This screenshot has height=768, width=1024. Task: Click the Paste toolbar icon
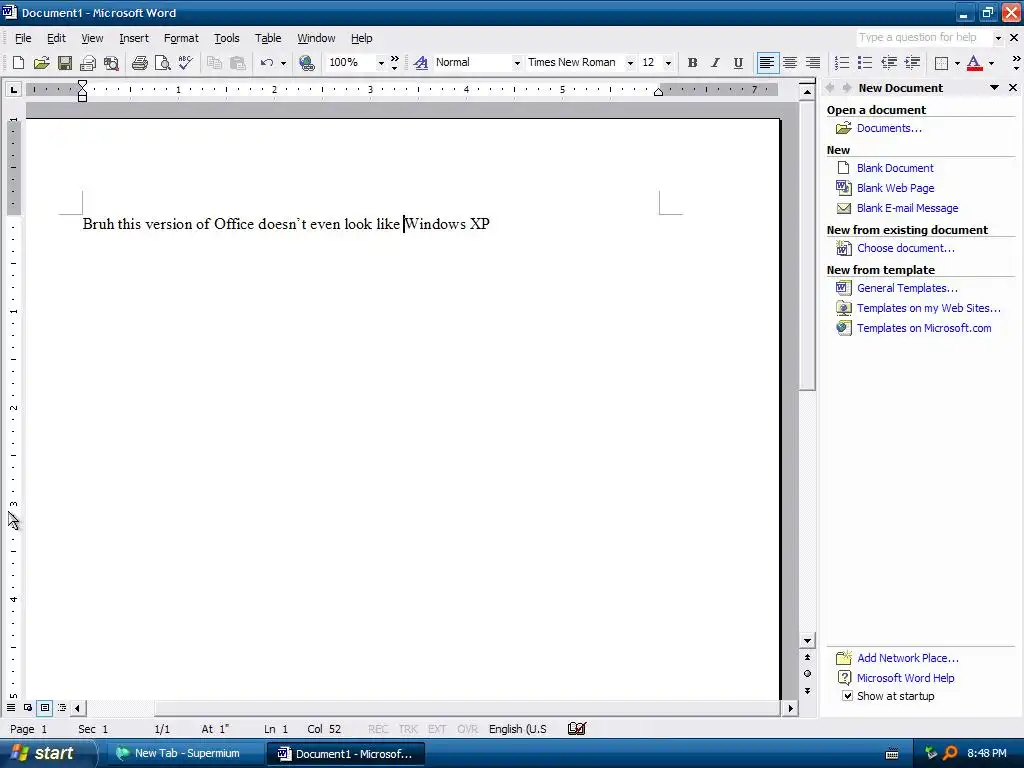[x=238, y=63]
